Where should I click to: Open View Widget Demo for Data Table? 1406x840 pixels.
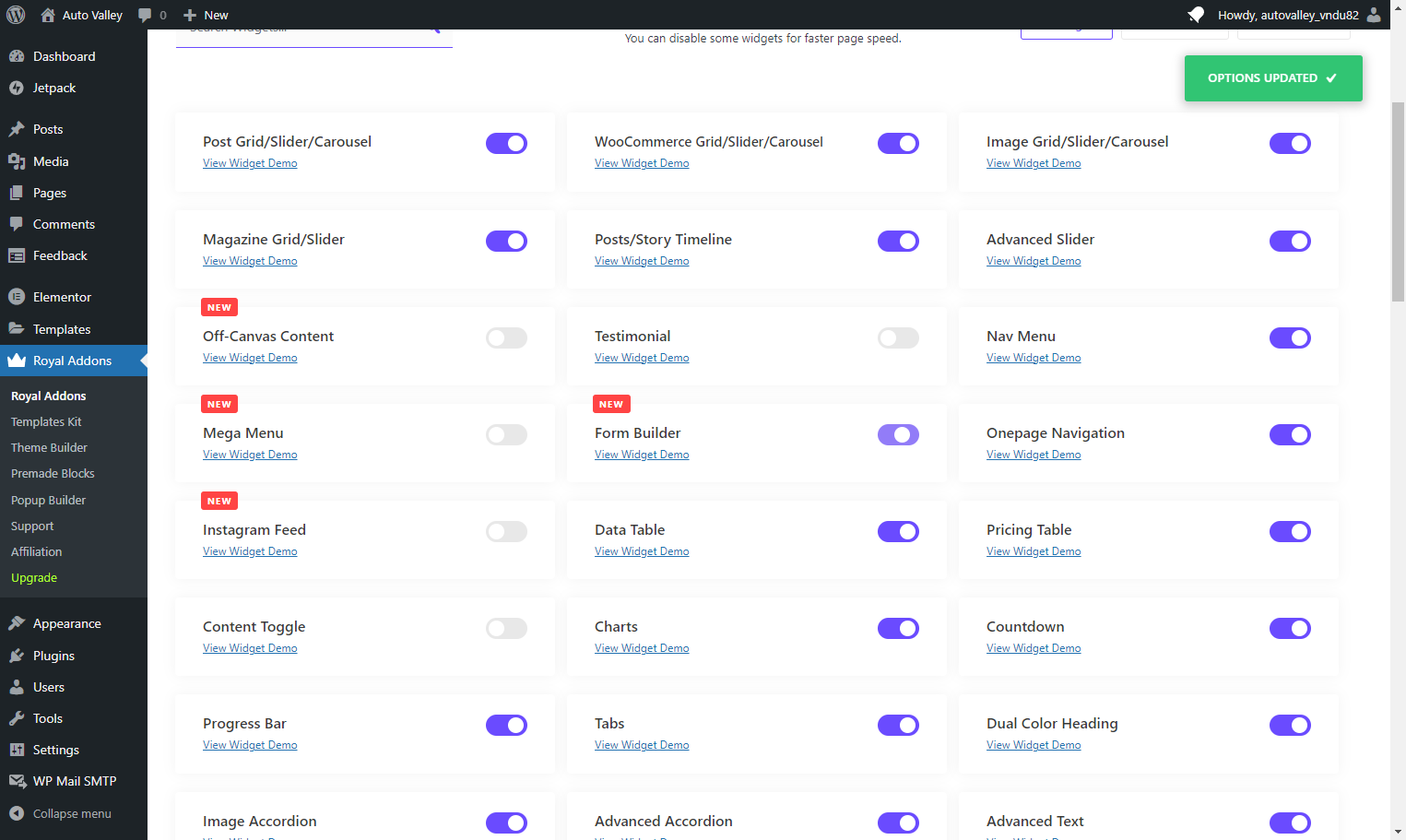pos(642,551)
